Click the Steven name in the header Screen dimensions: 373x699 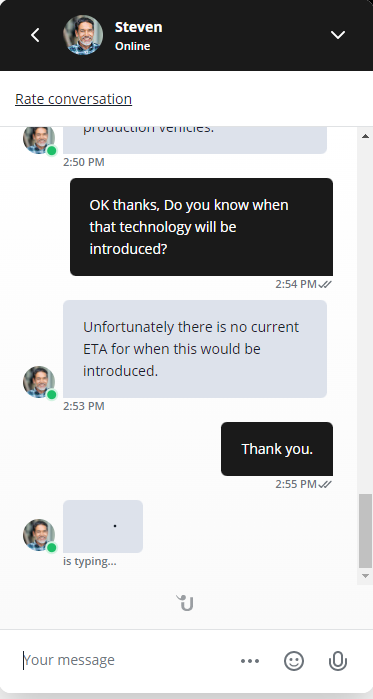click(x=139, y=27)
